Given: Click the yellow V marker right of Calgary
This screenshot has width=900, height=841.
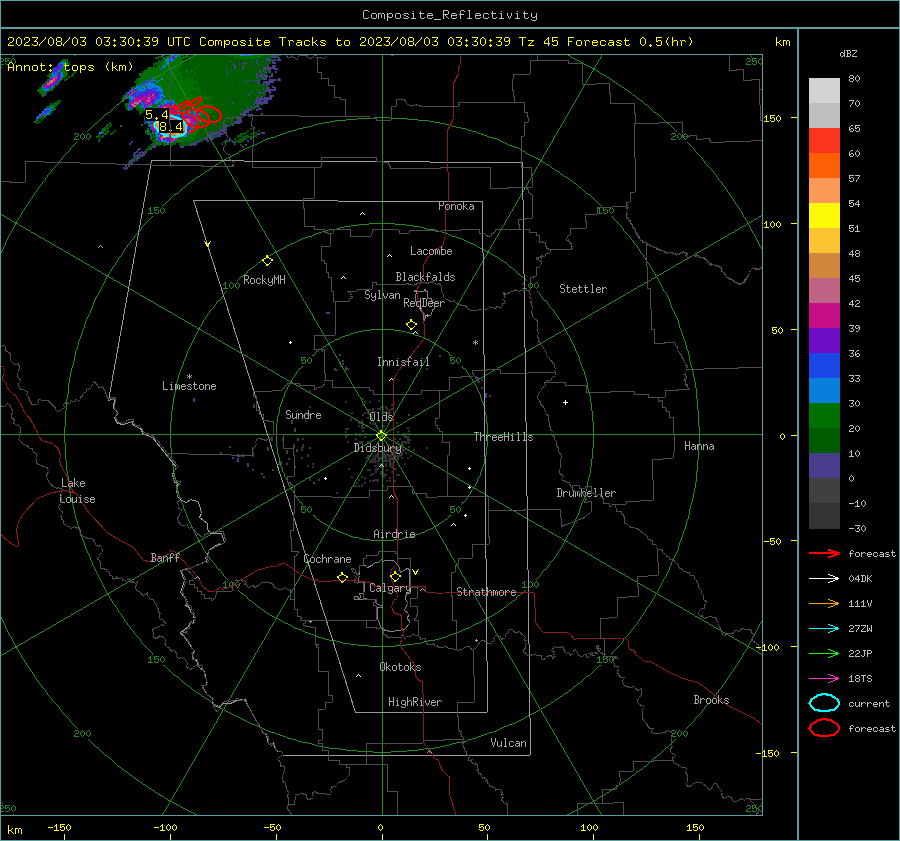Looking at the screenshot, I should [416, 572].
